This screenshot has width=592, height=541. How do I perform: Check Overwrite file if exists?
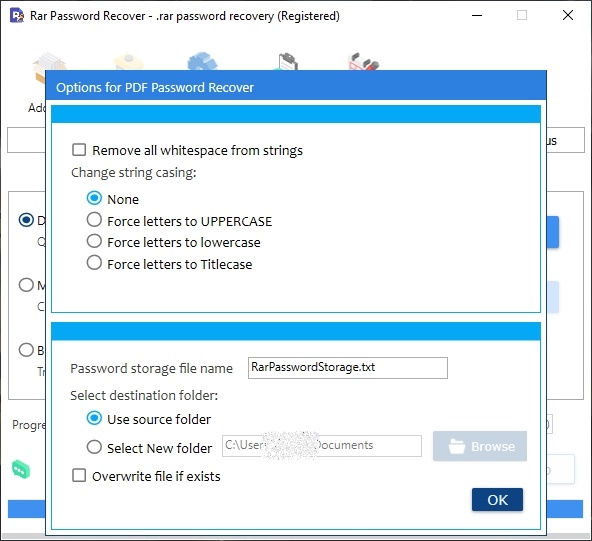(x=79, y=475)
